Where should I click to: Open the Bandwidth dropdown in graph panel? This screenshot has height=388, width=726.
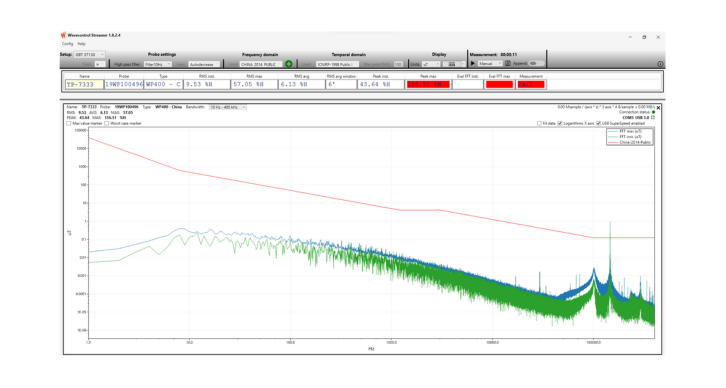(x=227, y=107)
